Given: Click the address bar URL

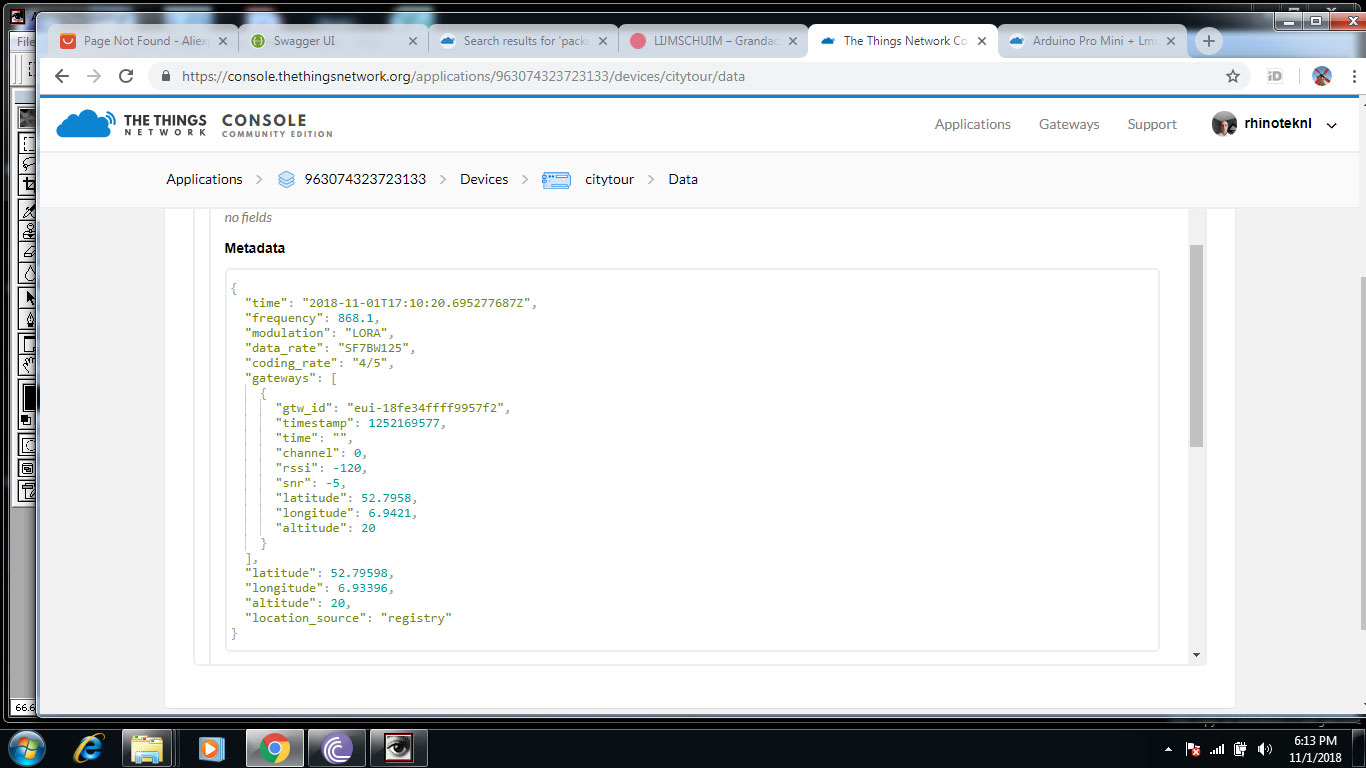Looking at the screenshot, I should (x=463, y=76).
